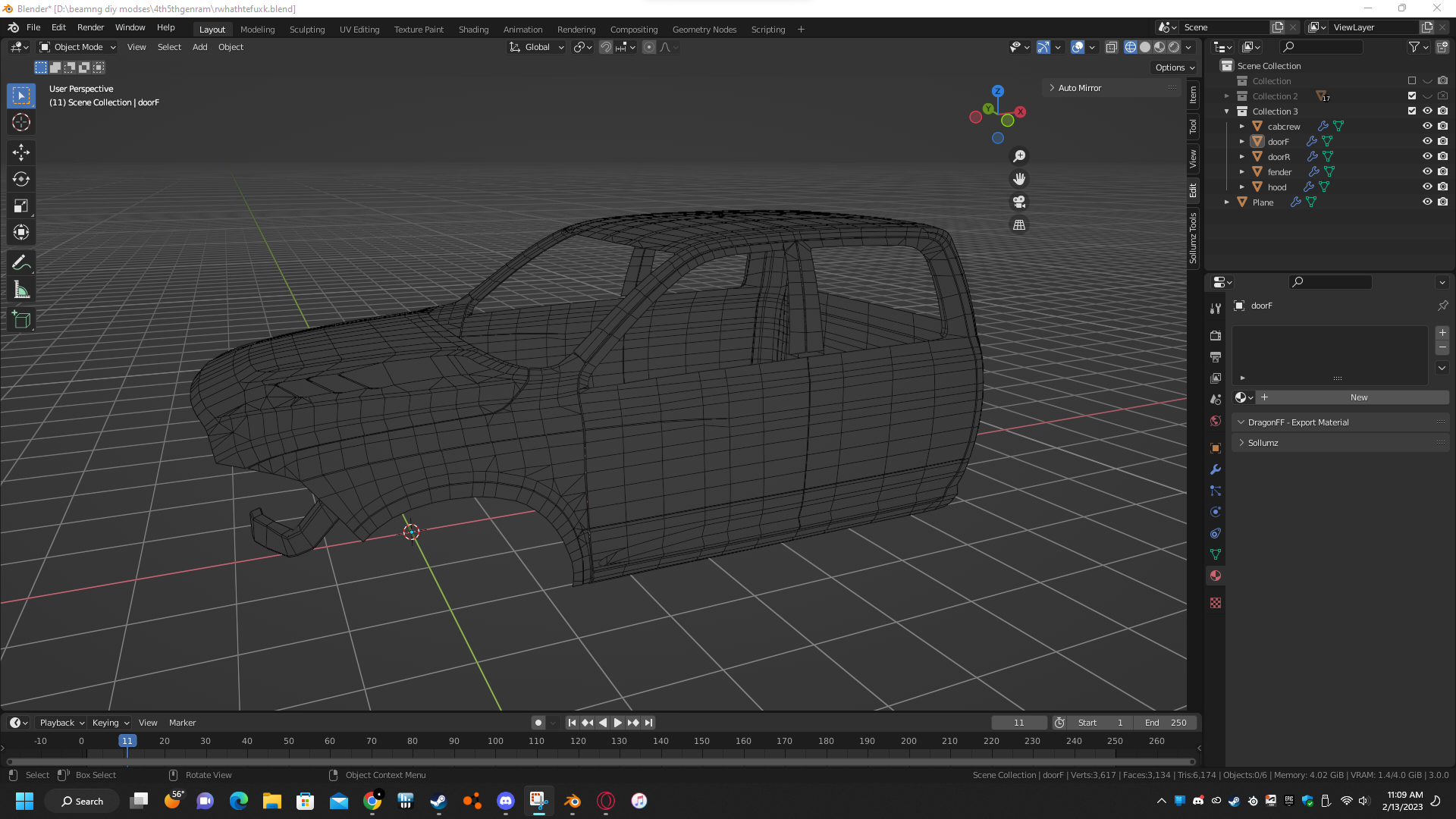Open the Playback dropdown in timeline
This screenshot has height=819, width=1456.
(x=61, y=723)
